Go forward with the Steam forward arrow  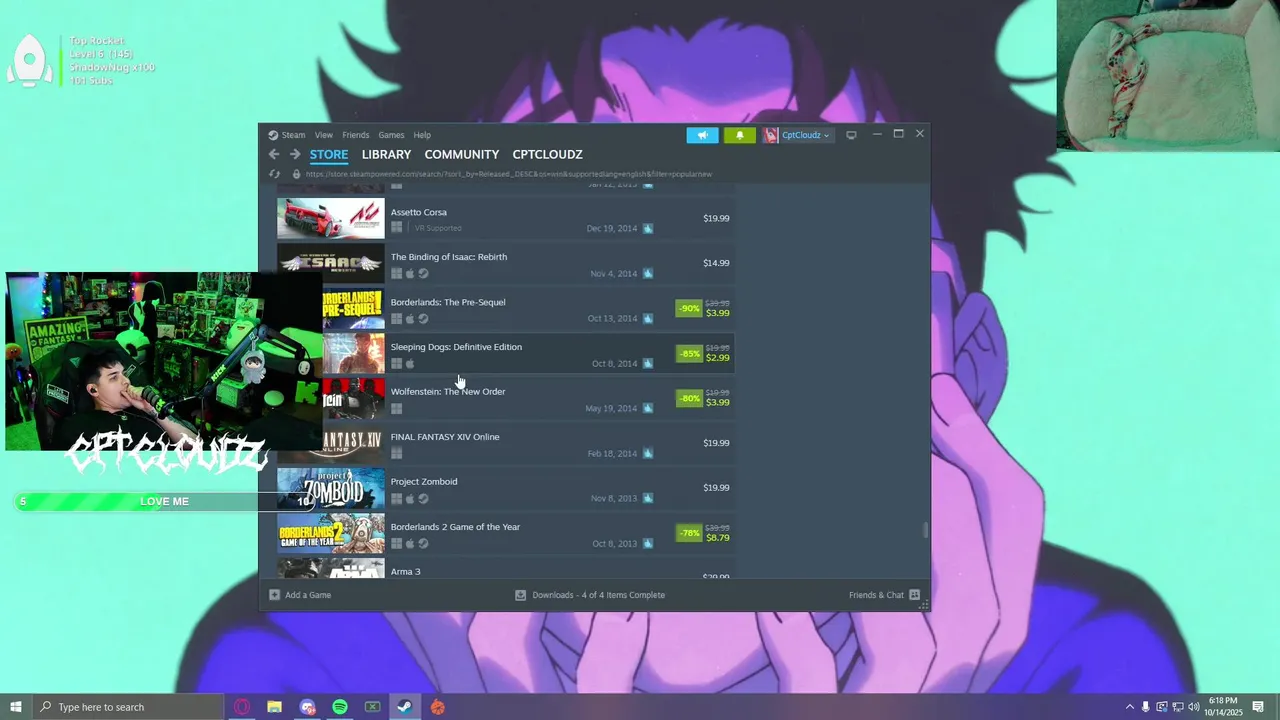[x=295, y=154]
